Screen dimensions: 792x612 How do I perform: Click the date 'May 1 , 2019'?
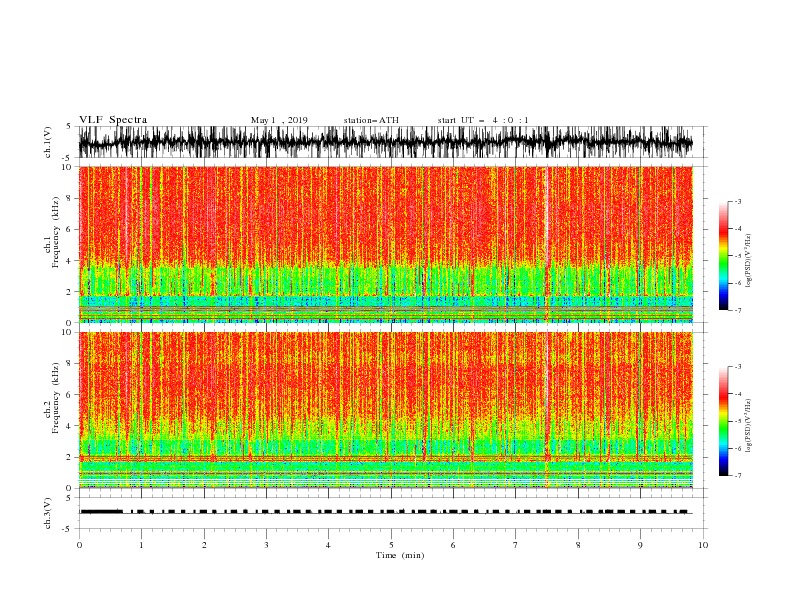point(279,120)
